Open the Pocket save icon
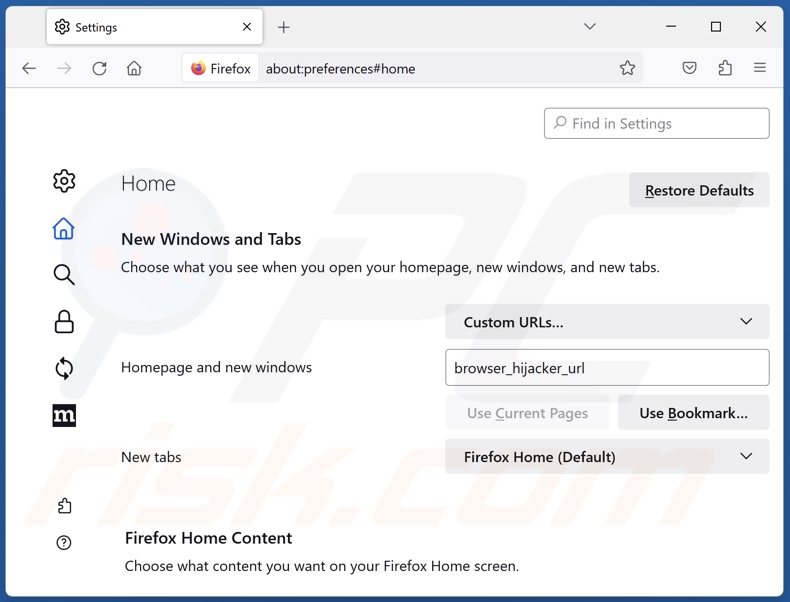The image size is (790, 602). coord(689,68)
